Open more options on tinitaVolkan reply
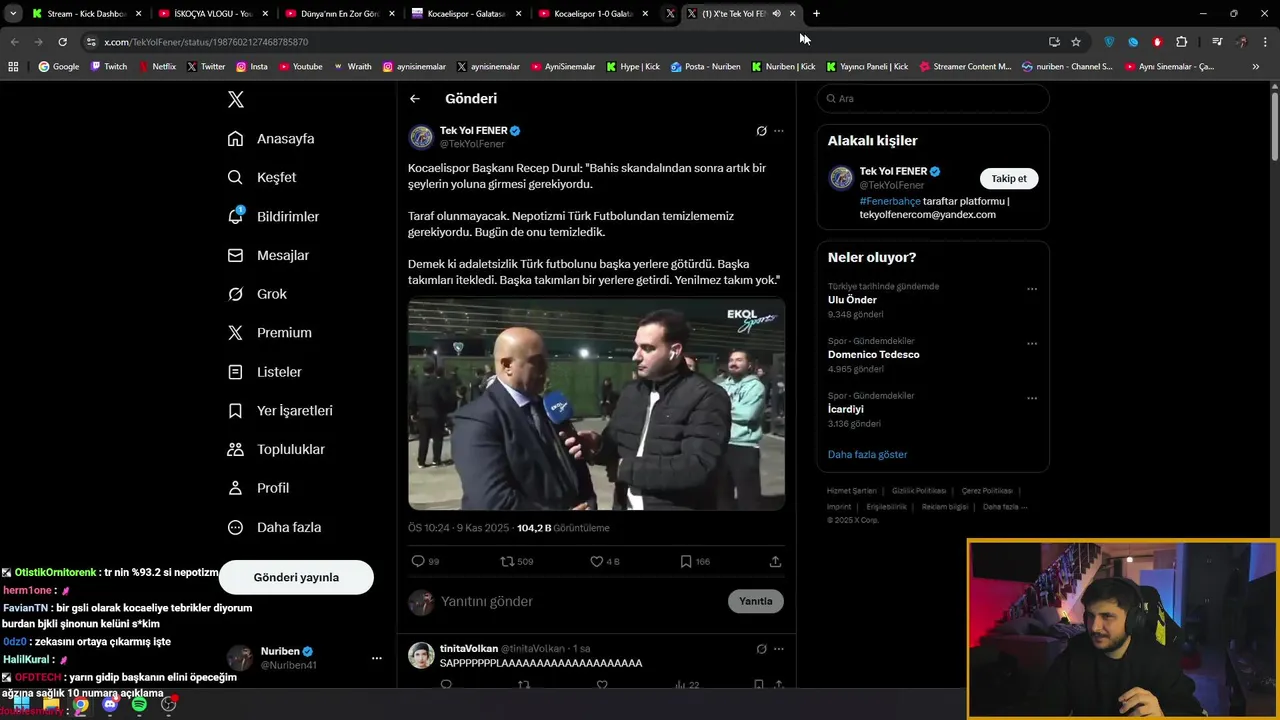The image size is (1280, 720). 779,649
